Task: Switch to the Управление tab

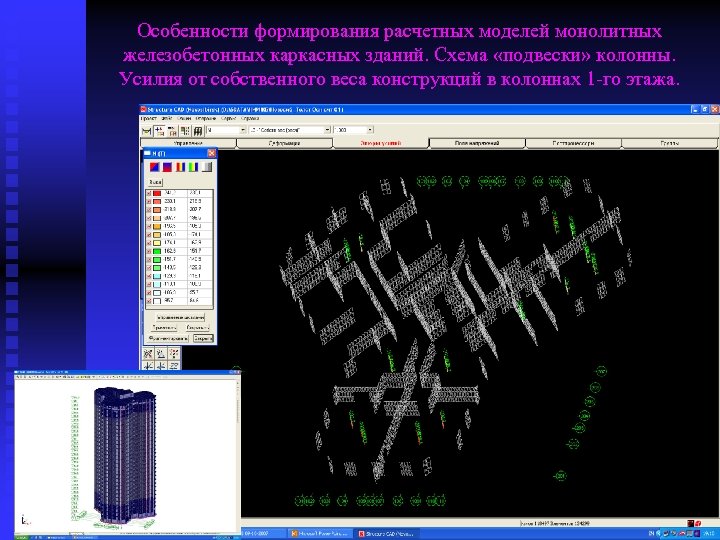Action: coord(188,143)
